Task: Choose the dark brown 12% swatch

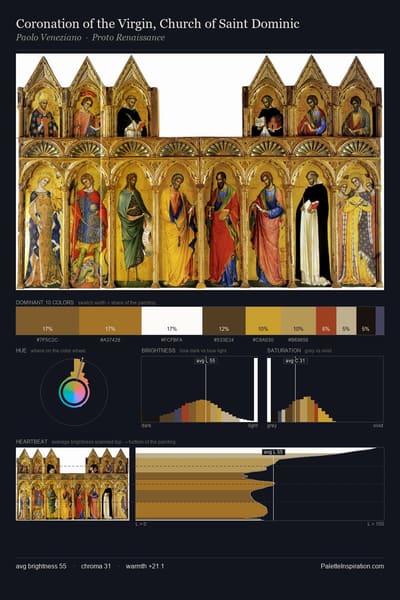Action: click(224, 321)
